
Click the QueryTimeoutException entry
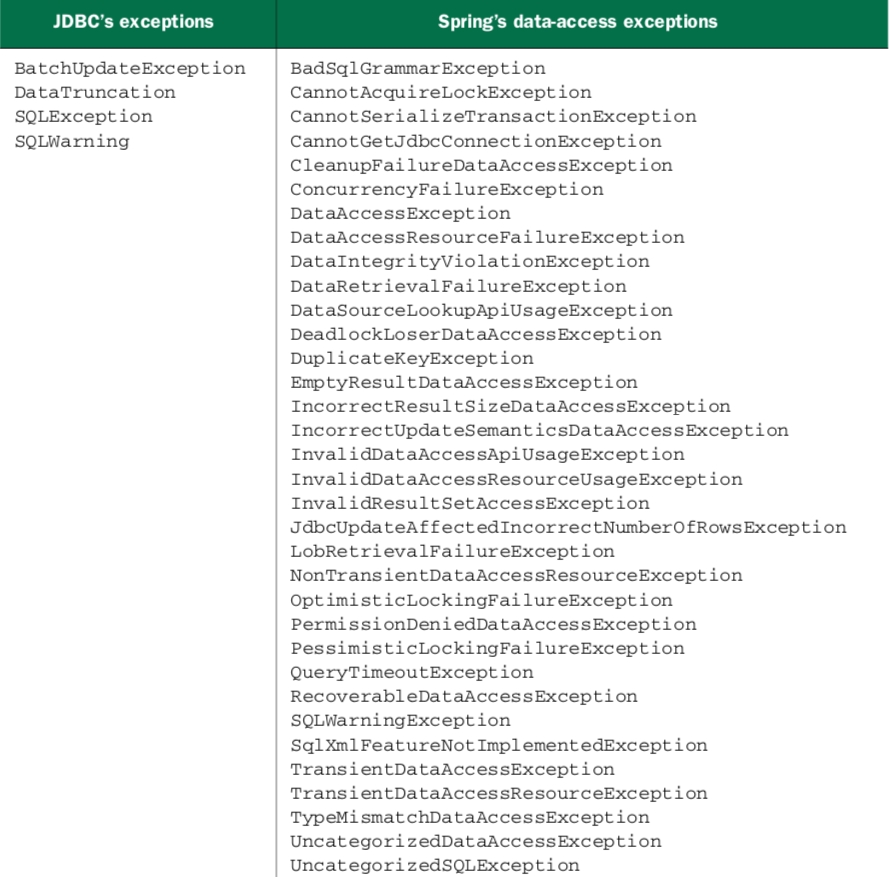pyautogui.click(x=412, y=672)
